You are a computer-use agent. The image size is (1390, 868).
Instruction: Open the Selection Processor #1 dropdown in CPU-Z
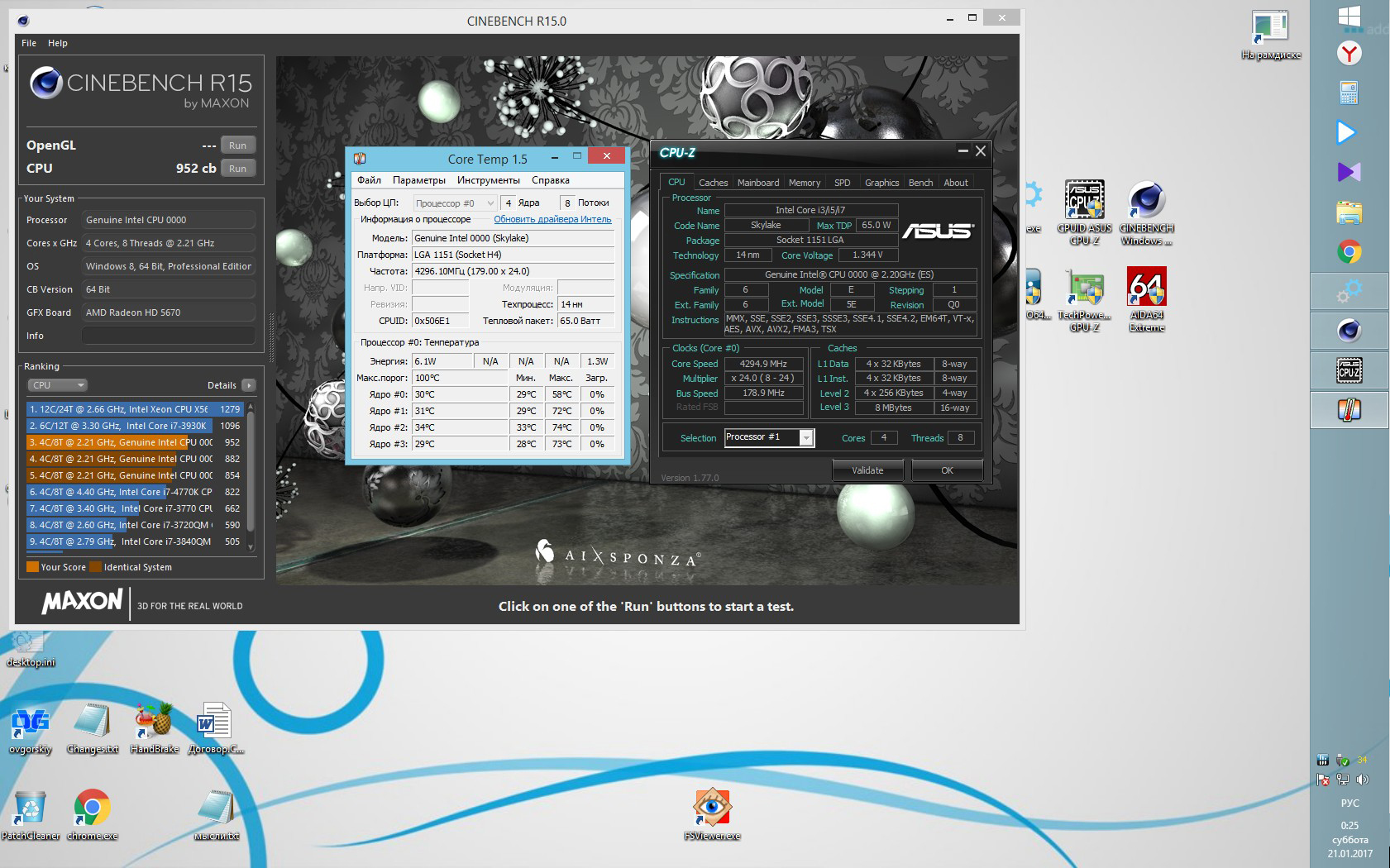pyautogui.click(x=769, y=437)
